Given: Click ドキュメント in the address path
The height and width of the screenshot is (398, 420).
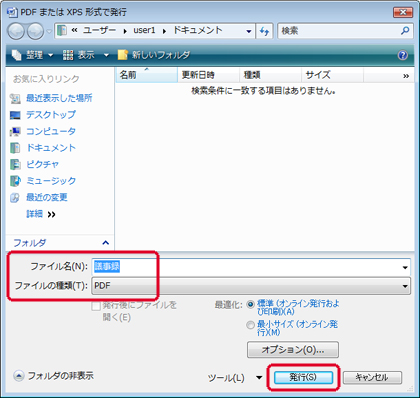Looking at the screenshot, I should (x=198, y=30).
